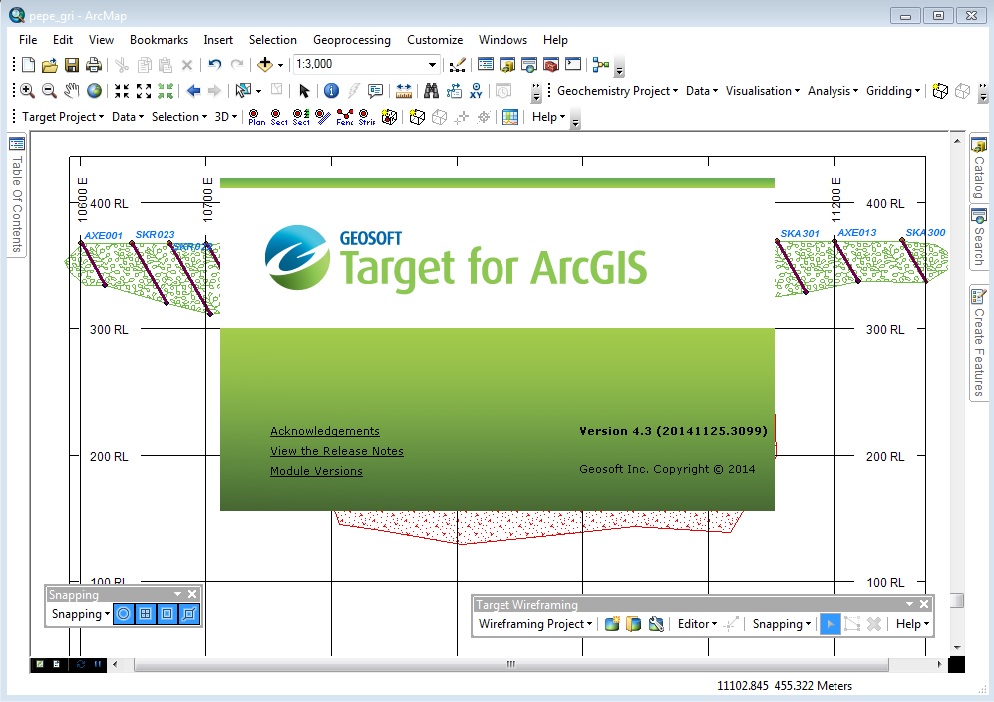
Task: Open Table Of Contents side tab
Action: [x=17, y=195]
